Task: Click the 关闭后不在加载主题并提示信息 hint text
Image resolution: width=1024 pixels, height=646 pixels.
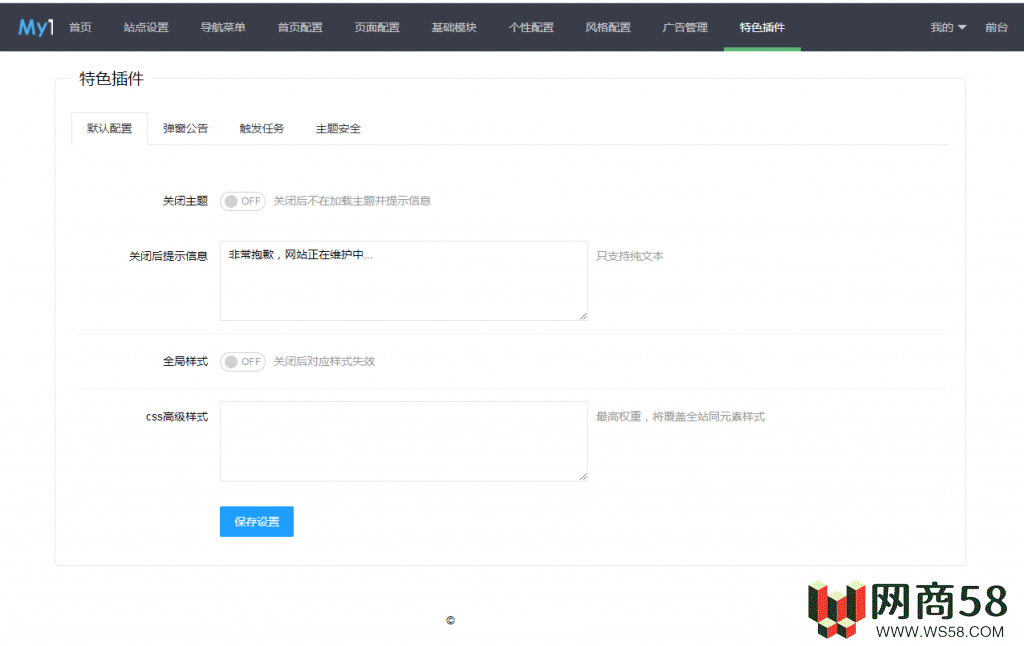Action: click(352, 201)
